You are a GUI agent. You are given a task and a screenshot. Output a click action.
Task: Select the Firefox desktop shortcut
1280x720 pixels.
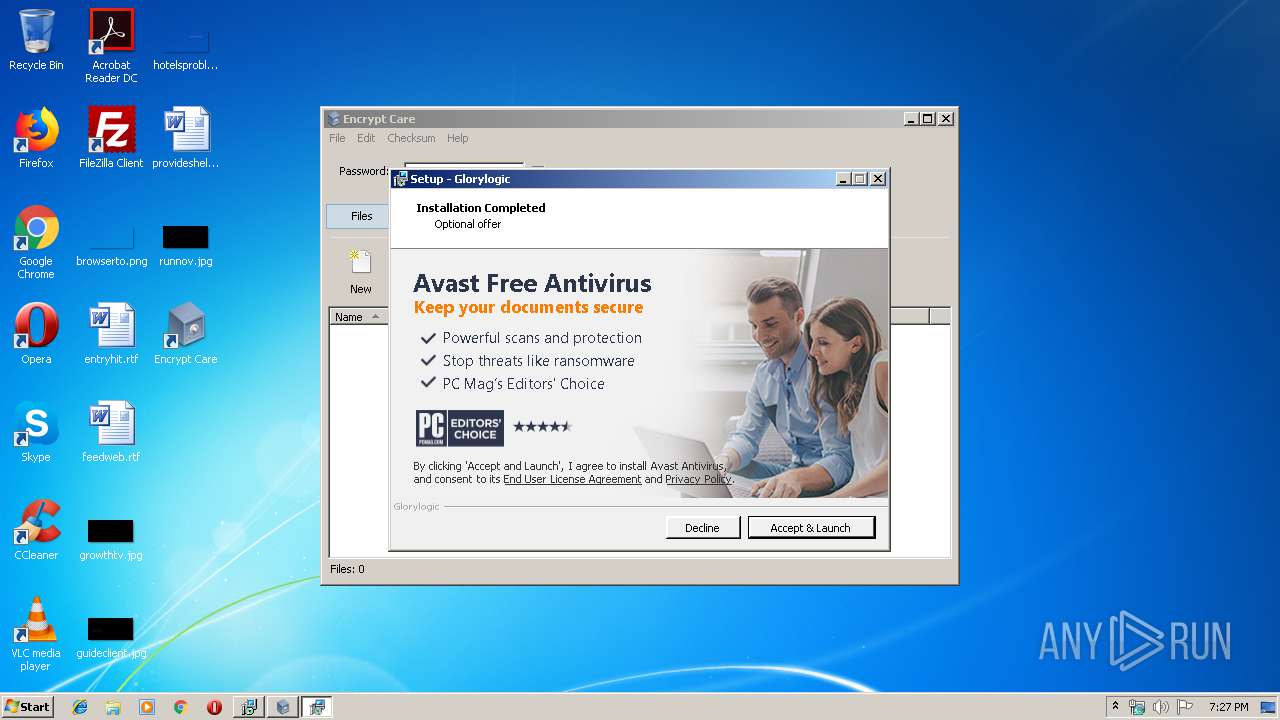tap(36, 138)
